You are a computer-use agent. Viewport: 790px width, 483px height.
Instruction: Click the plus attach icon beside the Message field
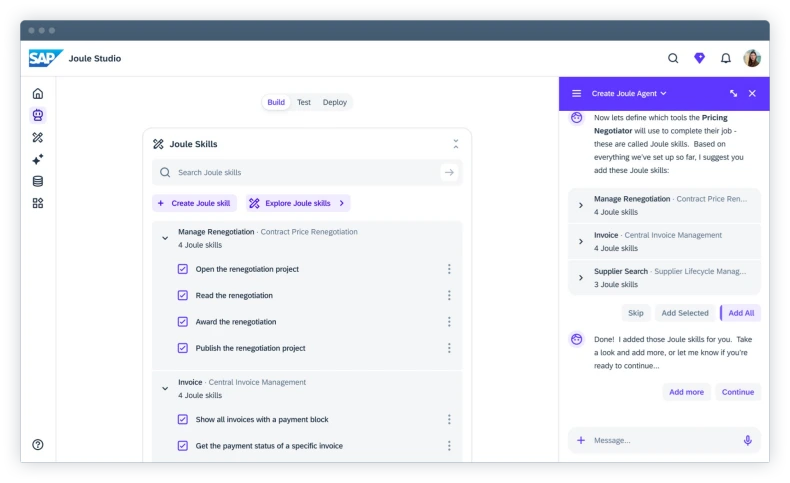(x=581, y=440)
